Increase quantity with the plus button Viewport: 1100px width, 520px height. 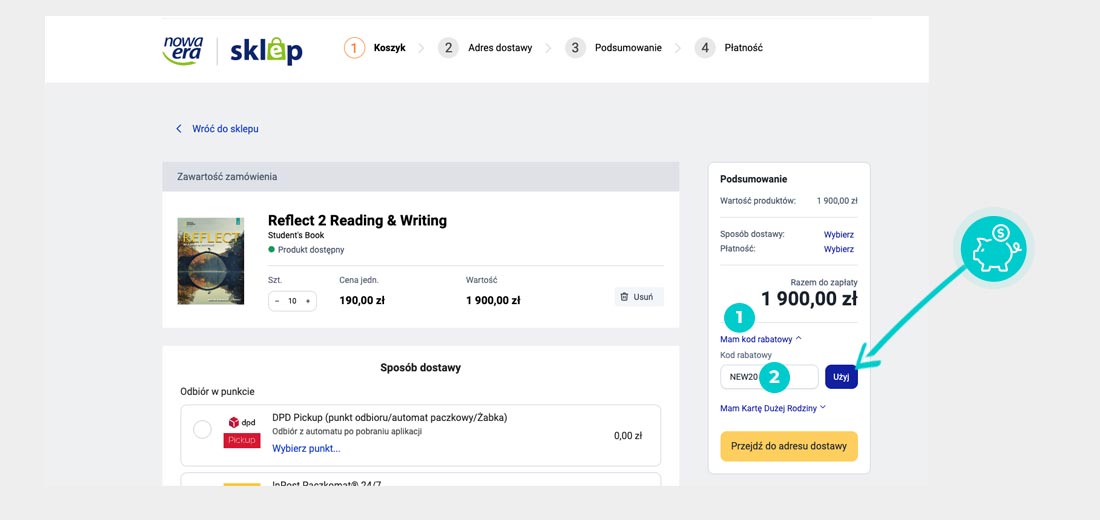[308, 301]
